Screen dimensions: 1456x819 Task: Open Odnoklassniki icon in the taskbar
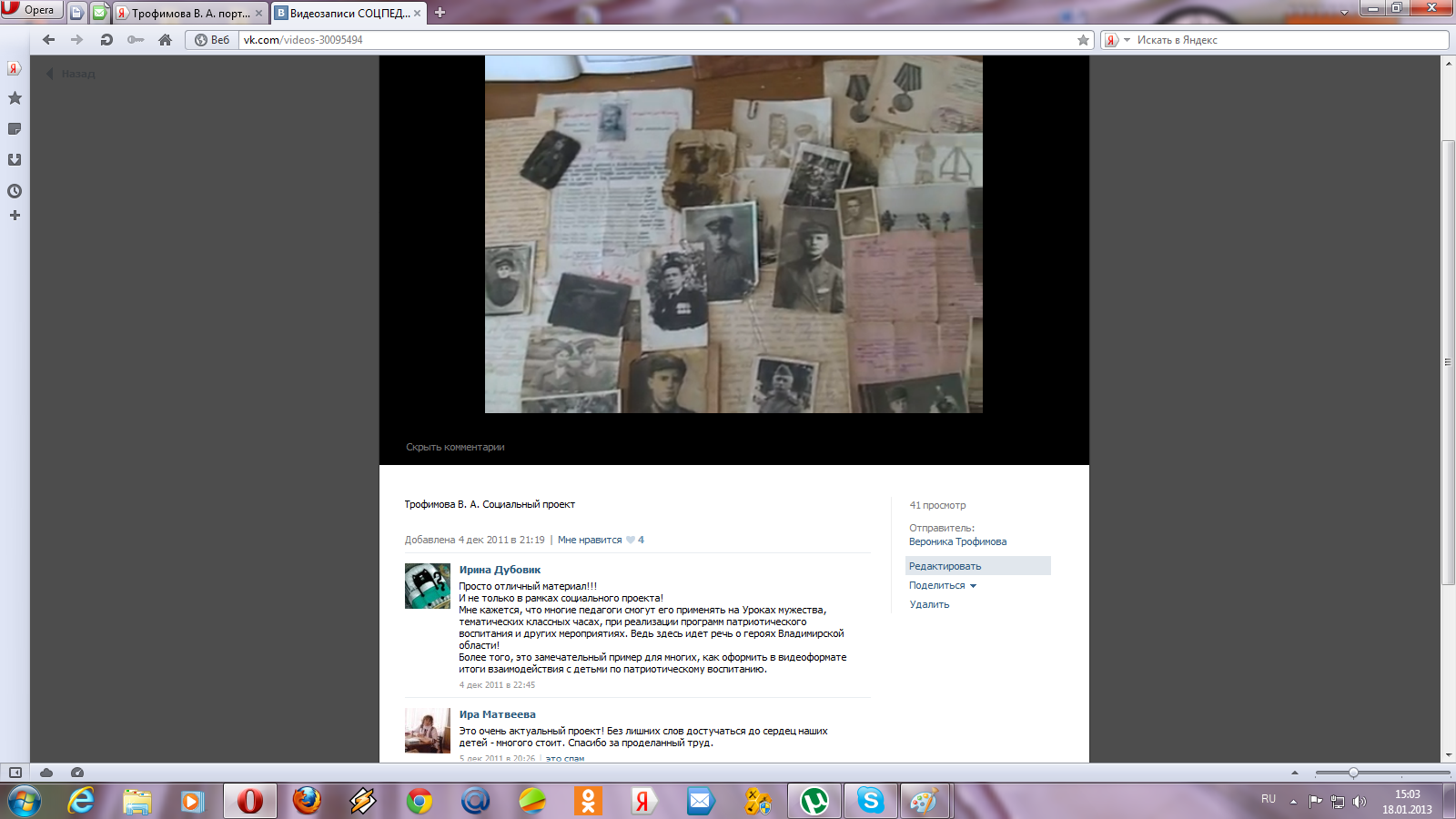tap(589, 801)
